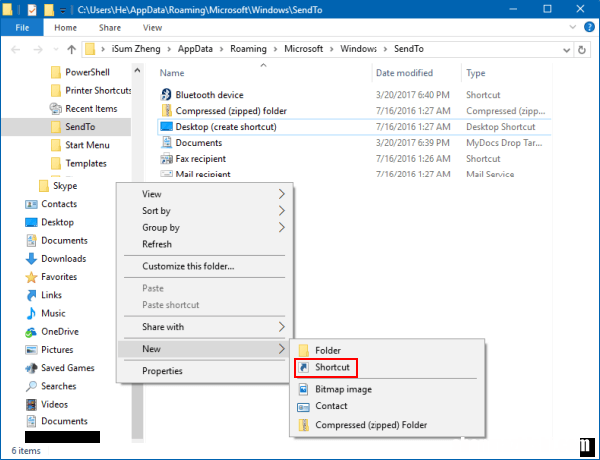
Task: Switch to the View ribbon tab
Action: [152, 28]
